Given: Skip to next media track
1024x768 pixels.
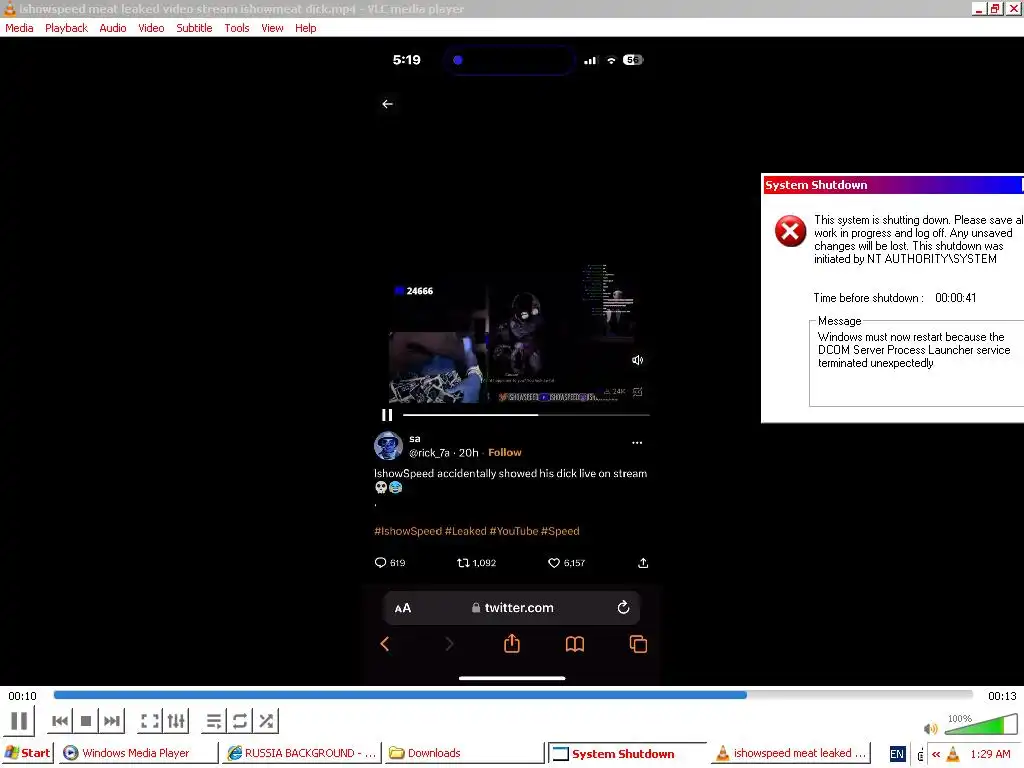Looking at the screenshot, I should pyautogui.click(x=112, y=721).
